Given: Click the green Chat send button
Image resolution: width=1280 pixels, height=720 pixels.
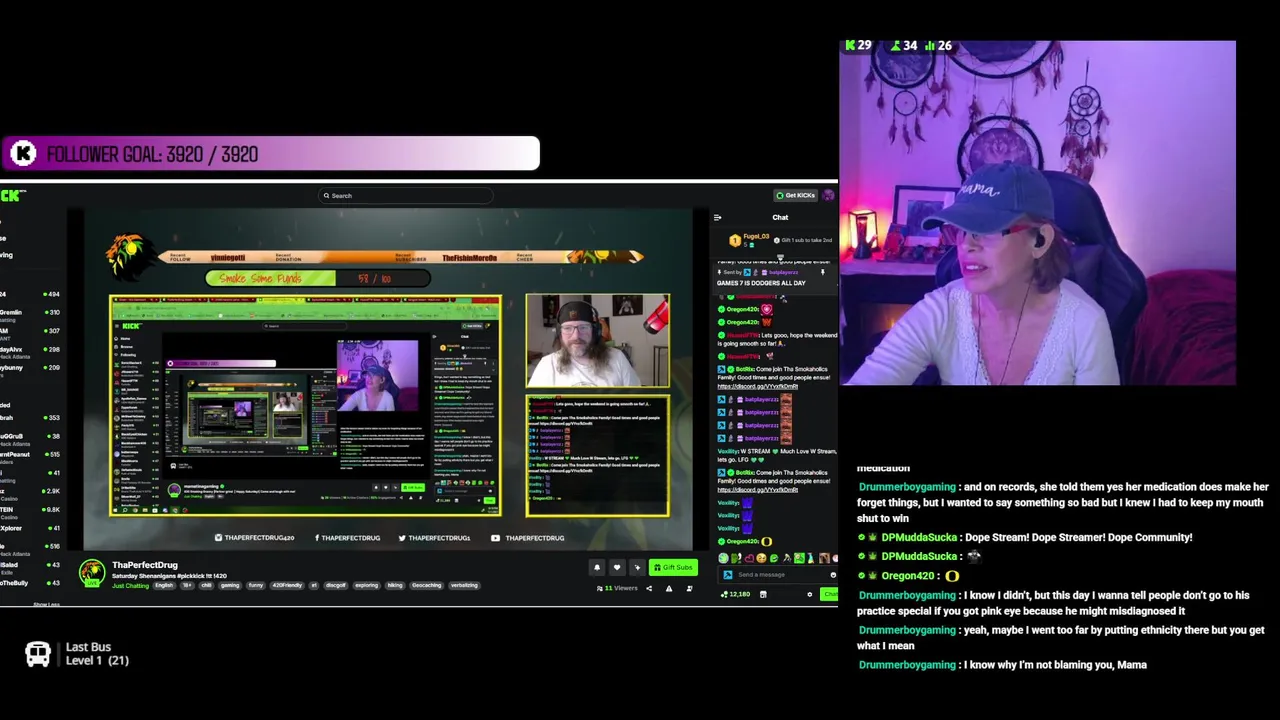Looking at the screenshot, I should click(829, 594).
